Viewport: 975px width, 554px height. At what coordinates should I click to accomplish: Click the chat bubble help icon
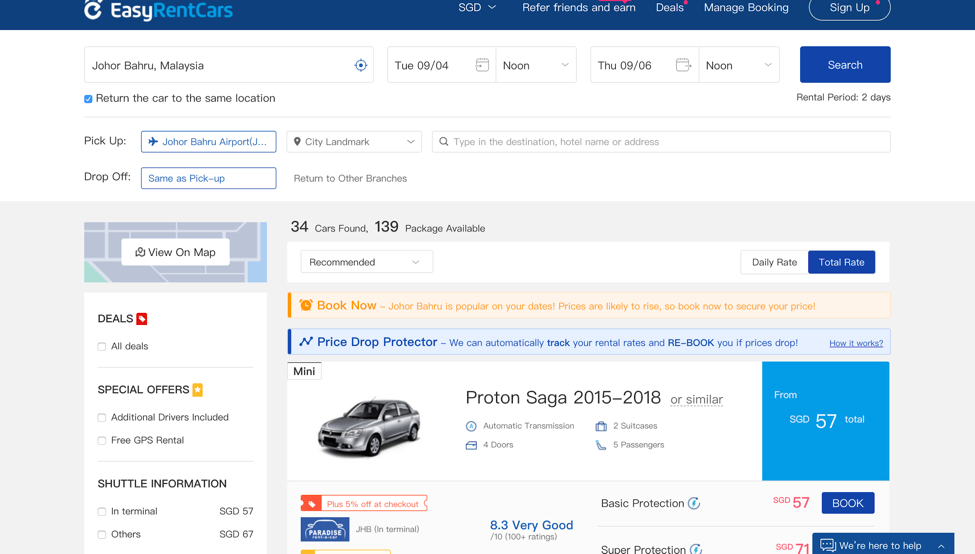coord(828,545)
